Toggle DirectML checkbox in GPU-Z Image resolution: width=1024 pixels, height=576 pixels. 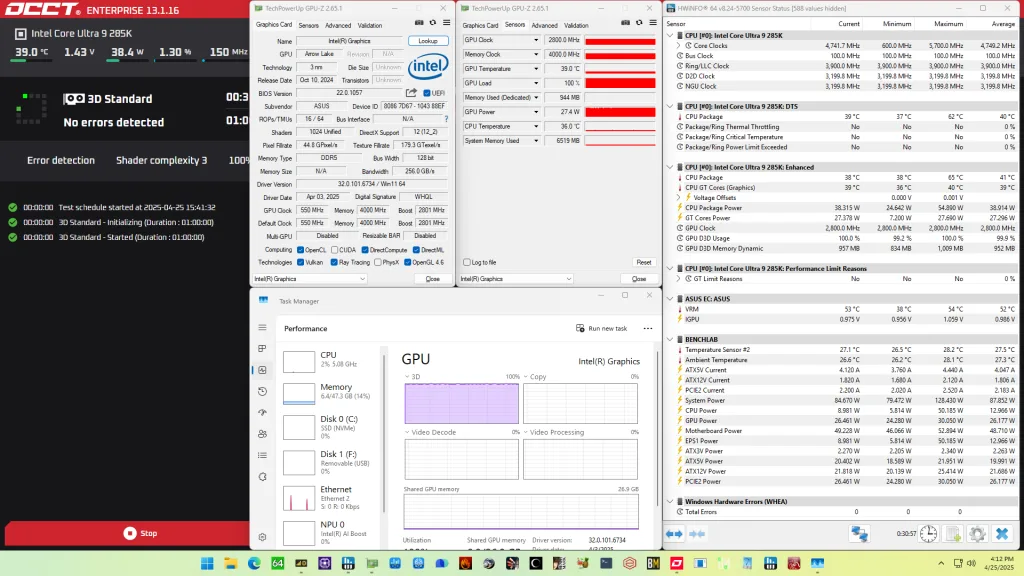click(x=416, y=250)
